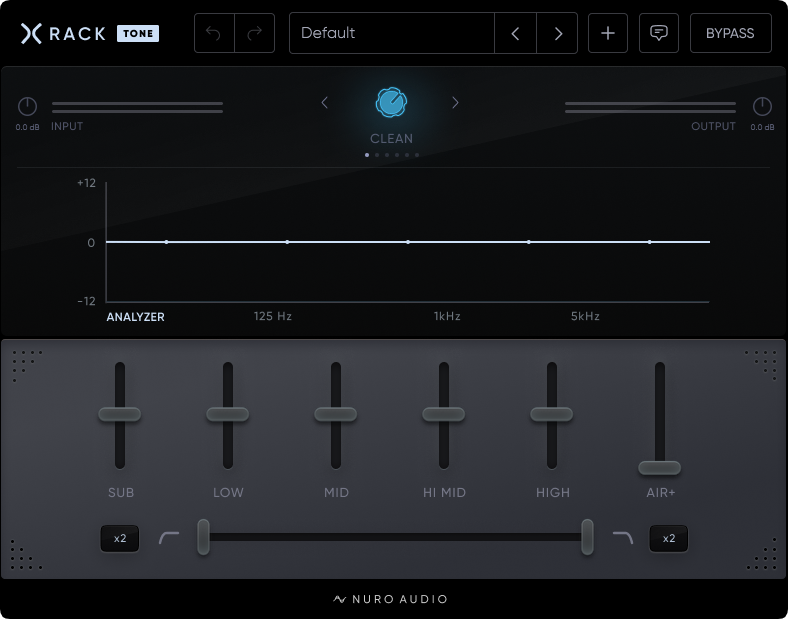Click the low-pass filter shape icon
Screen dimensions: 788x619
(x=623, y=538)
